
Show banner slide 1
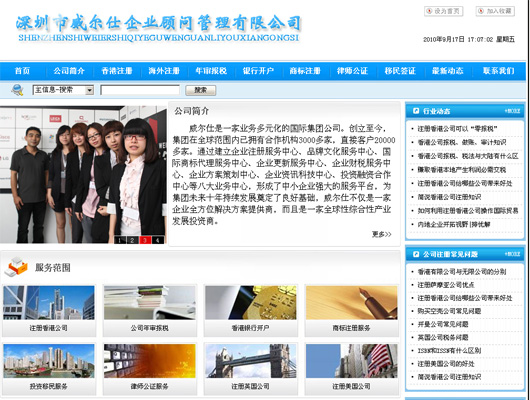pos(120,240)
